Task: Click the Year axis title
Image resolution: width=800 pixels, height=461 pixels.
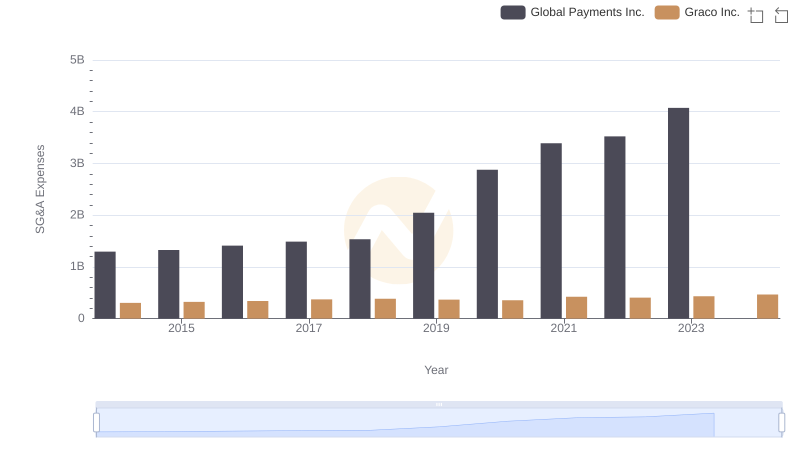Action: (436, 370)
